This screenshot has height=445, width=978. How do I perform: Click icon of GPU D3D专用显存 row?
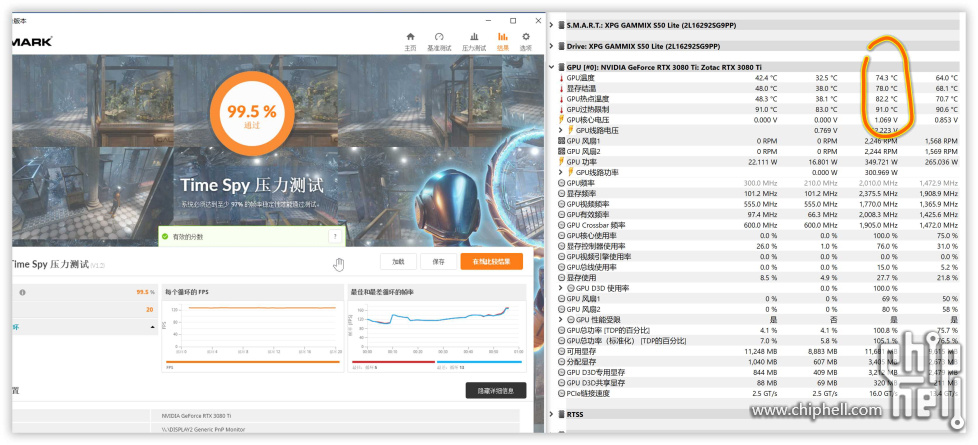[x=561, y=373]
